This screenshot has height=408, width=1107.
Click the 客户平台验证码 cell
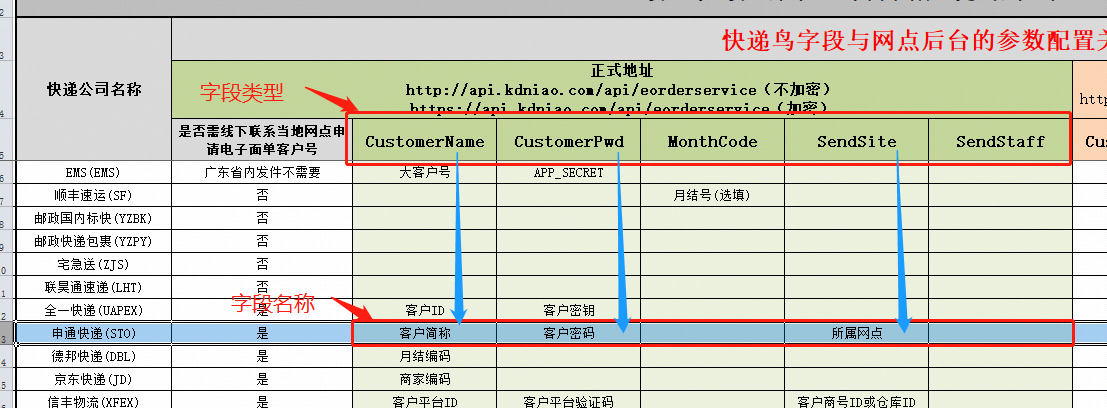coord(568,400)
